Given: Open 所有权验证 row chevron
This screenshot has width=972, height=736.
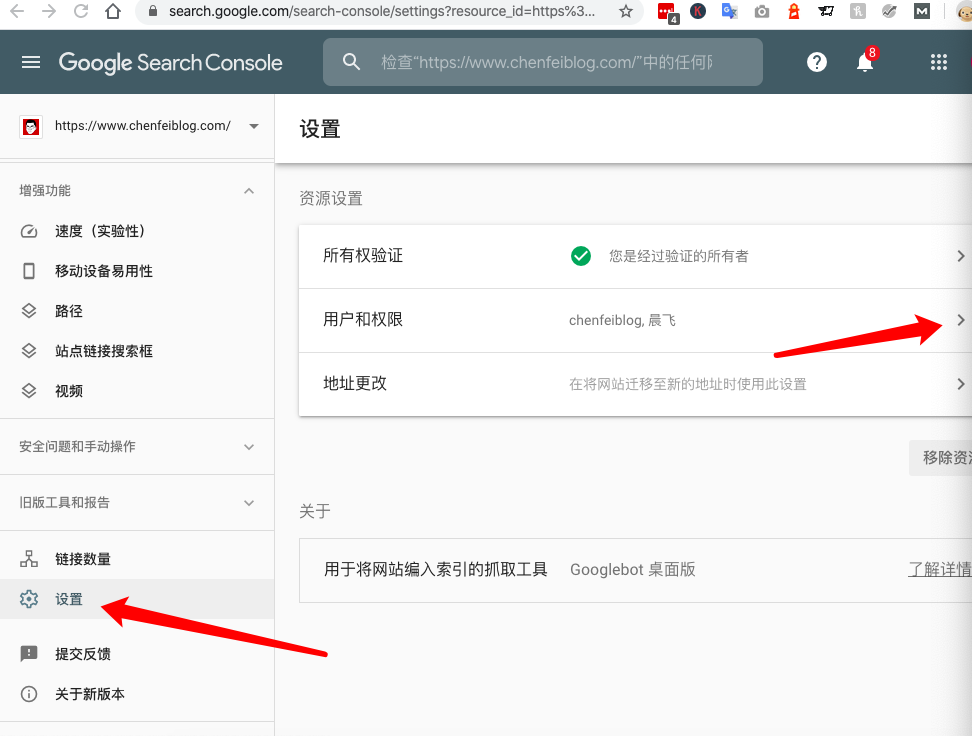Looking at the screenshot, I should coord(960,256).
